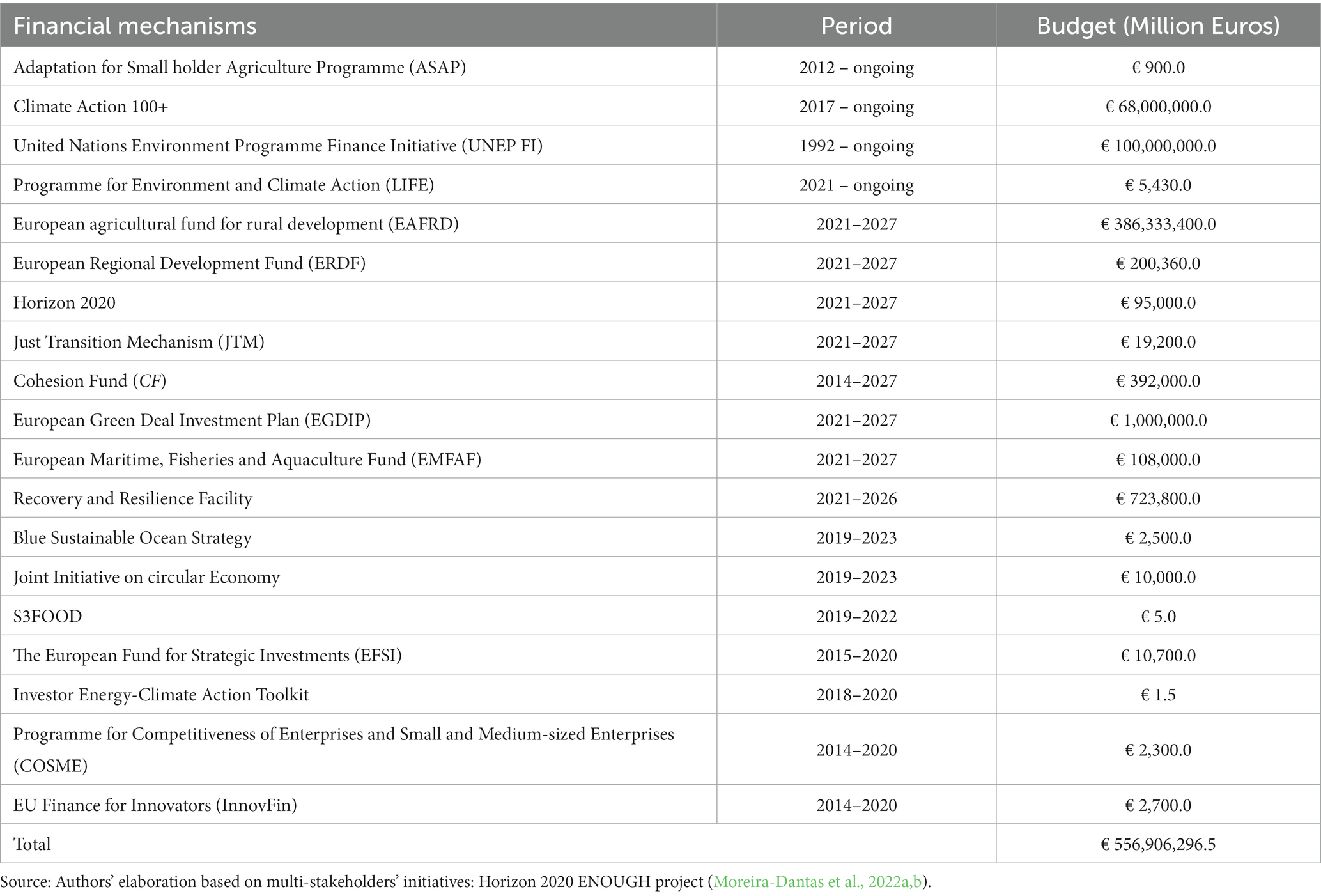This screenshot has height=896, width=1321.
Task: Click the '€ 108,000.0' budget value
Action: click(x=1158, y=460)
